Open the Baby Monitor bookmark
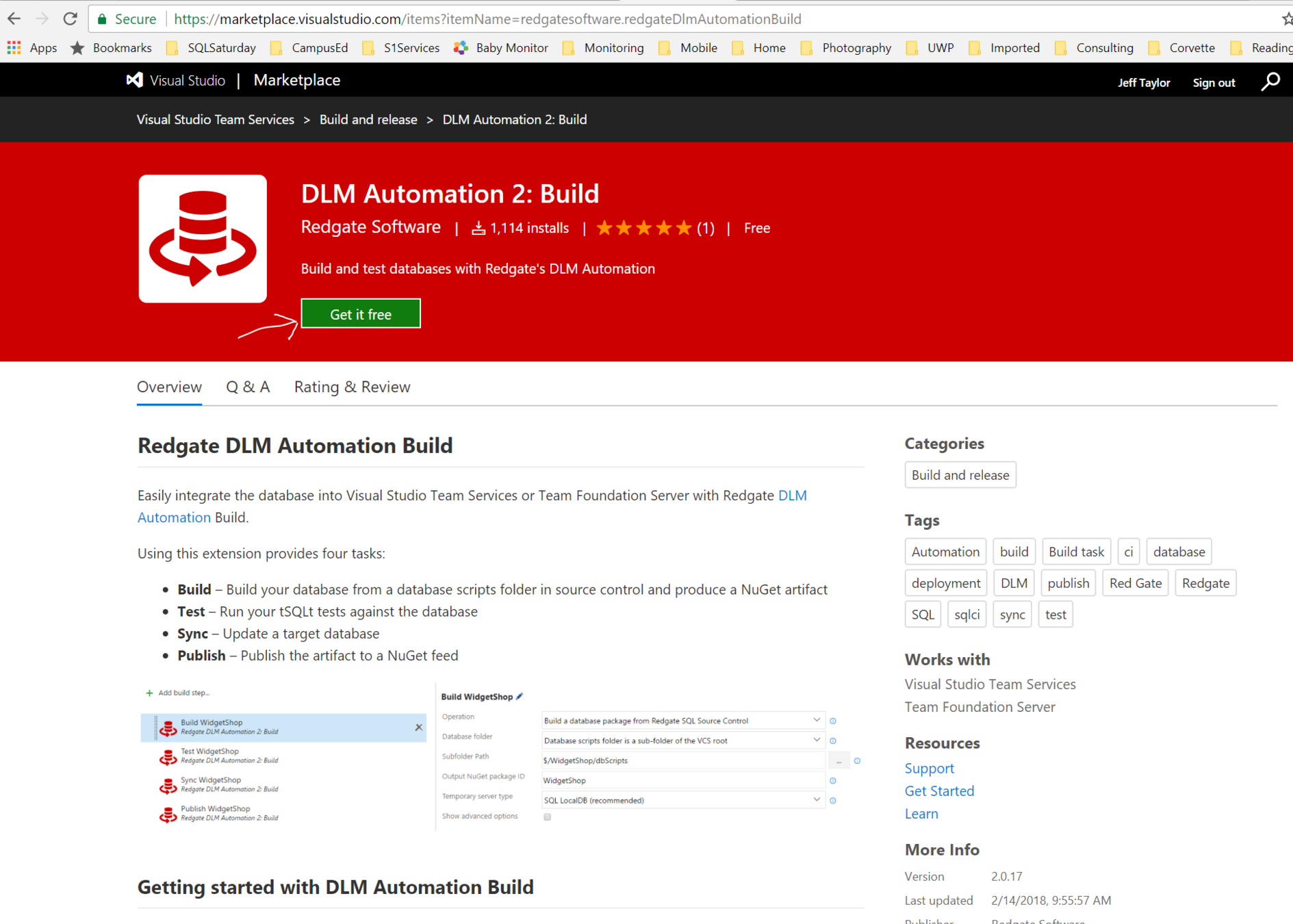The image size is (1293, 924). click(501, 48)
